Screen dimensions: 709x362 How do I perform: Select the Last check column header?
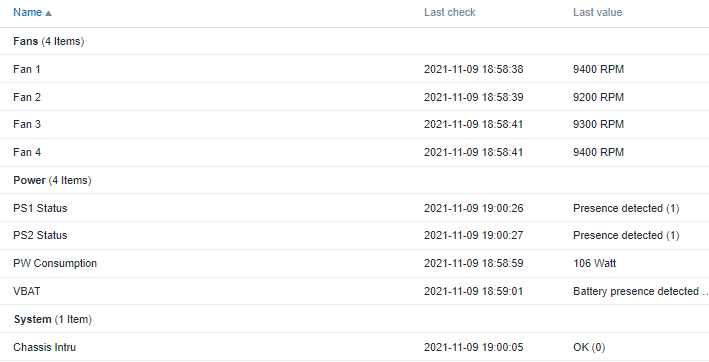click(x=449, y=12)
